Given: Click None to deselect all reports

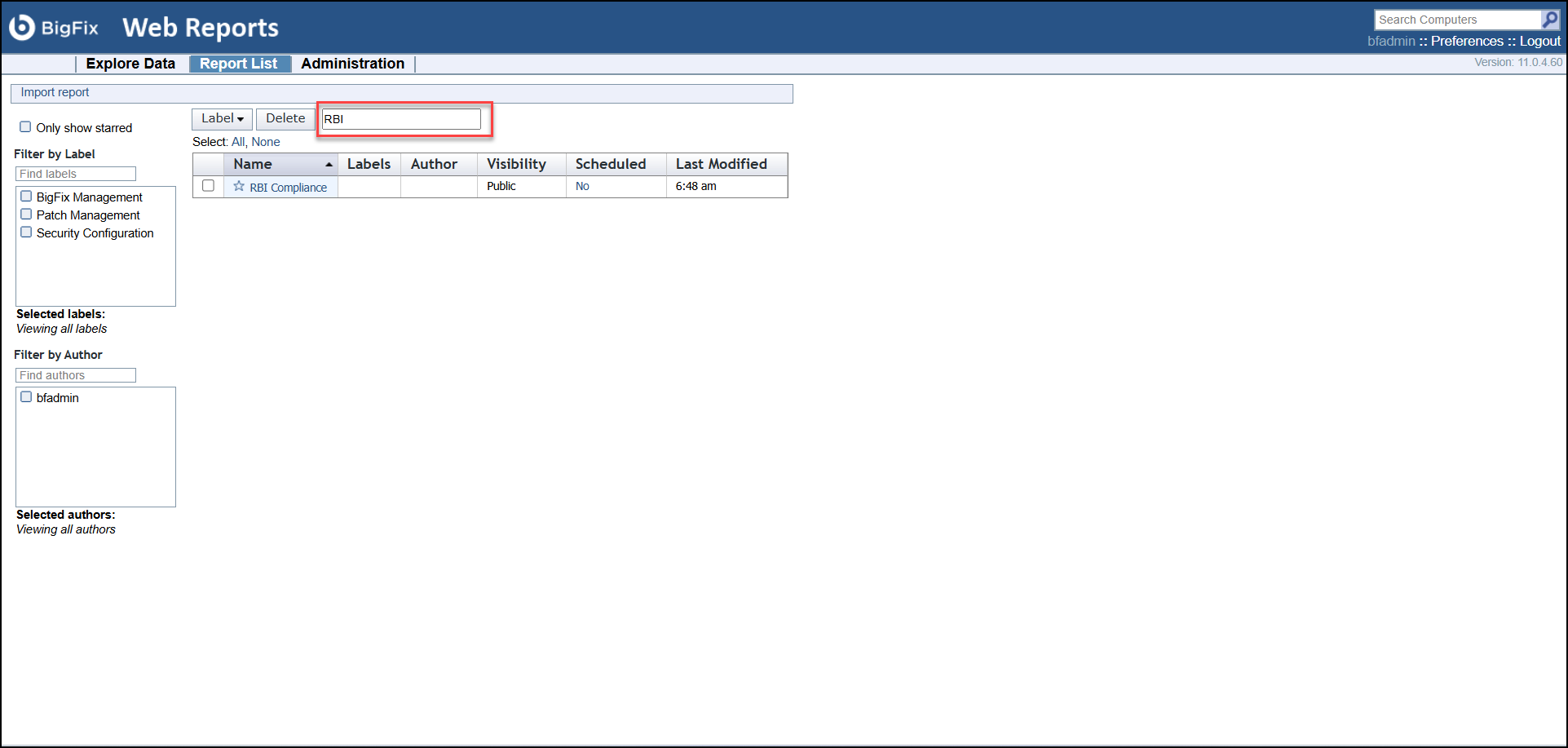Looking at the screenshot, I should [266, 141].
